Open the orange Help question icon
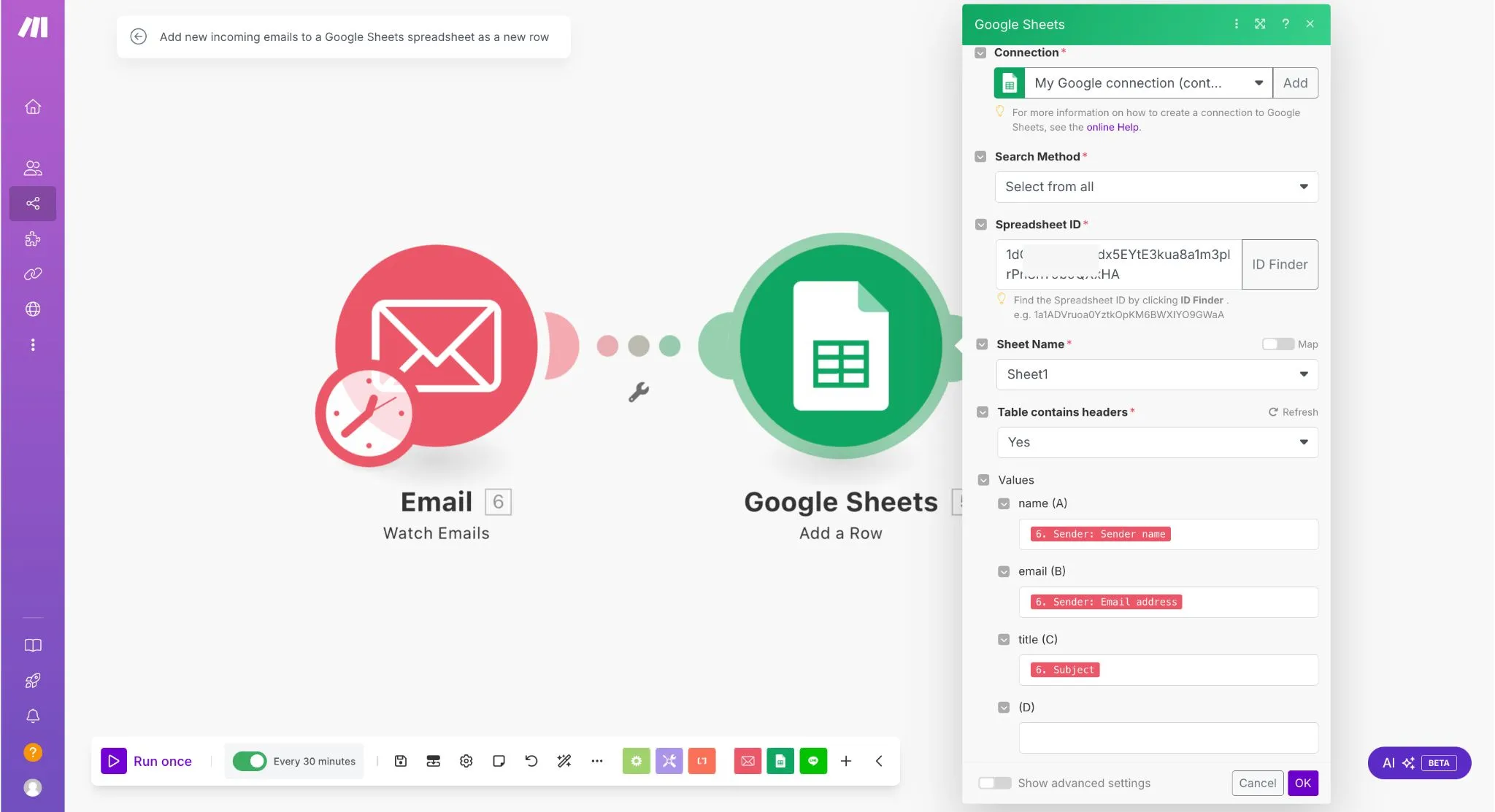This screenshot has height=812, width=1495. point(33,752)
